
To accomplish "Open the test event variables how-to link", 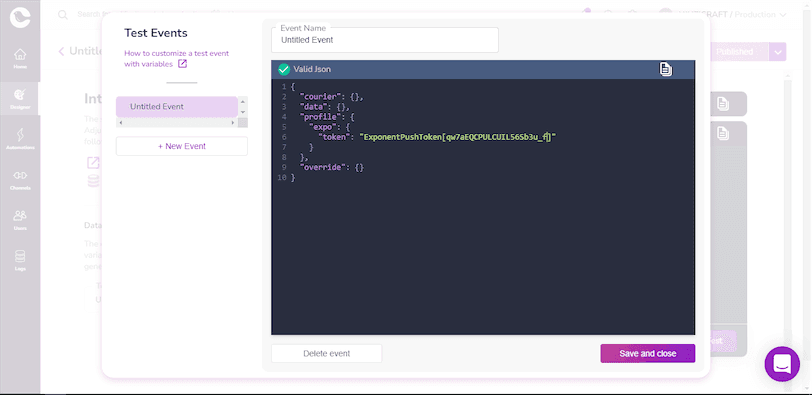I will click(177, 58).
